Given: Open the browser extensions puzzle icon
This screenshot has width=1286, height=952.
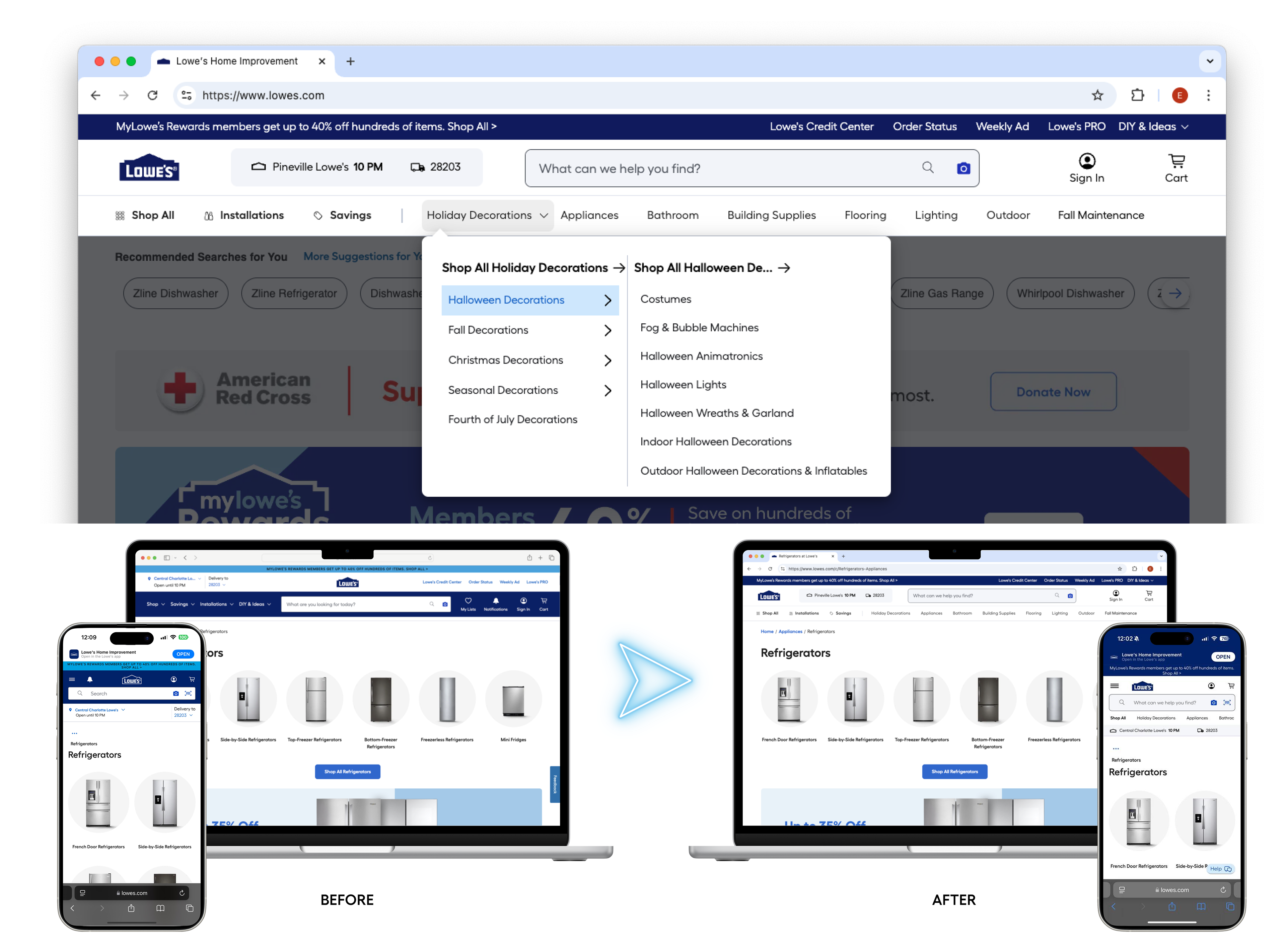Looking at the screenshot, I should [1137, 95].
